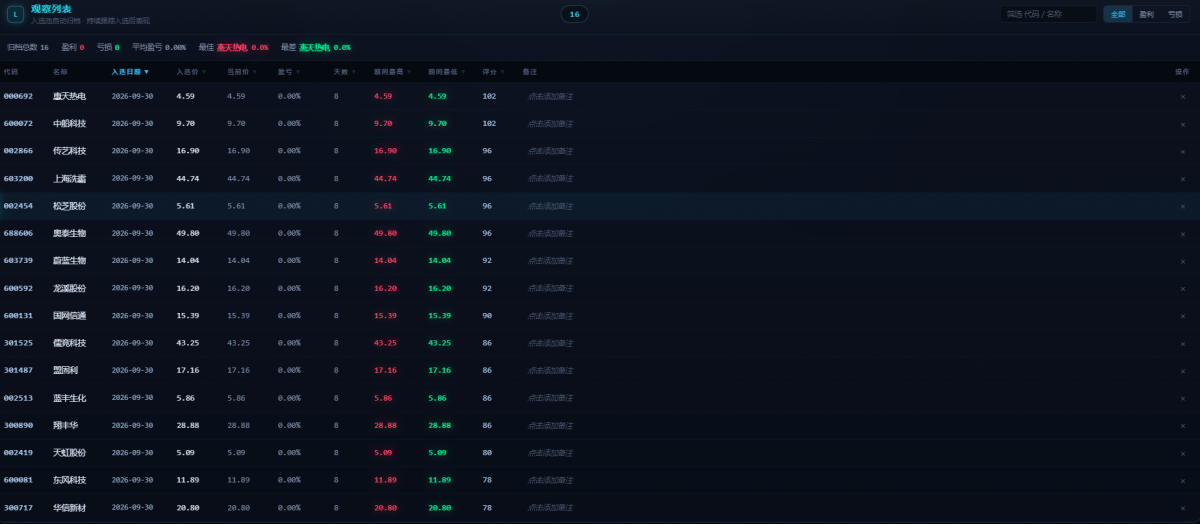Viewport: 1200px width, 524px height.
Task: Click the 代码 column header
Action: point(11,72)
